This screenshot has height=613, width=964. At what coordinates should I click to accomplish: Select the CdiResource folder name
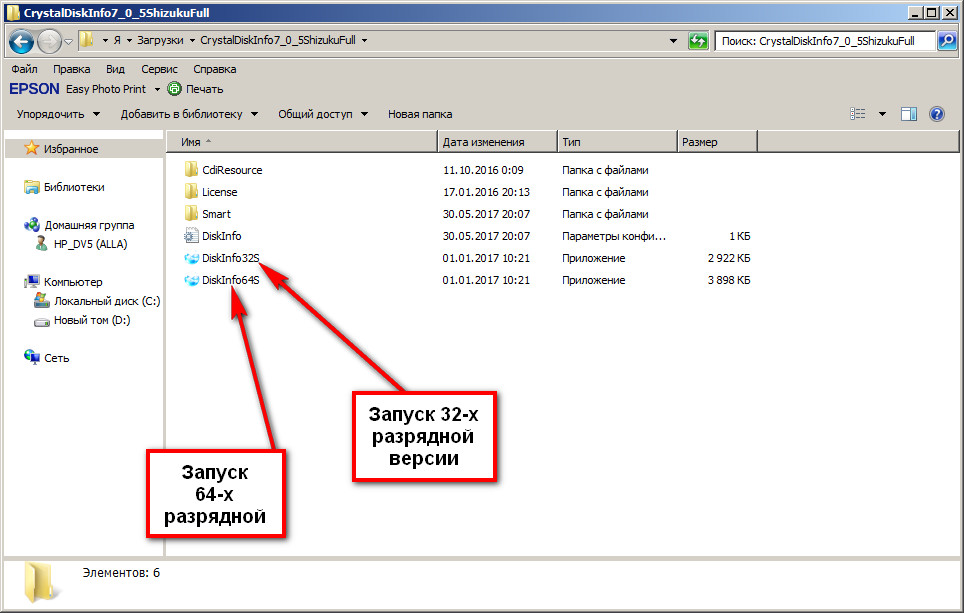point(232,170)
